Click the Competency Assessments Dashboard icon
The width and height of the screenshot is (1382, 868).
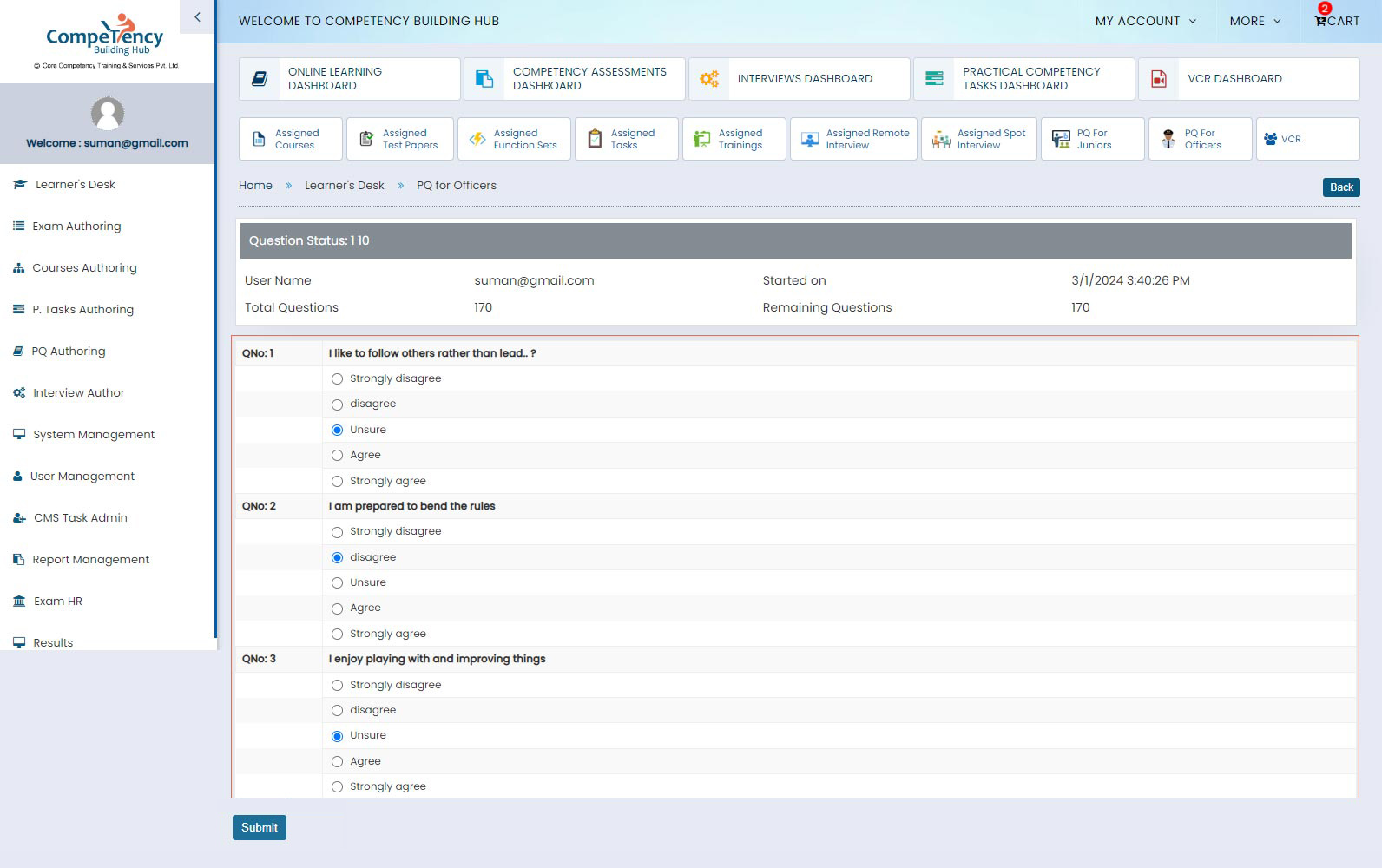[x=484, y=79]
